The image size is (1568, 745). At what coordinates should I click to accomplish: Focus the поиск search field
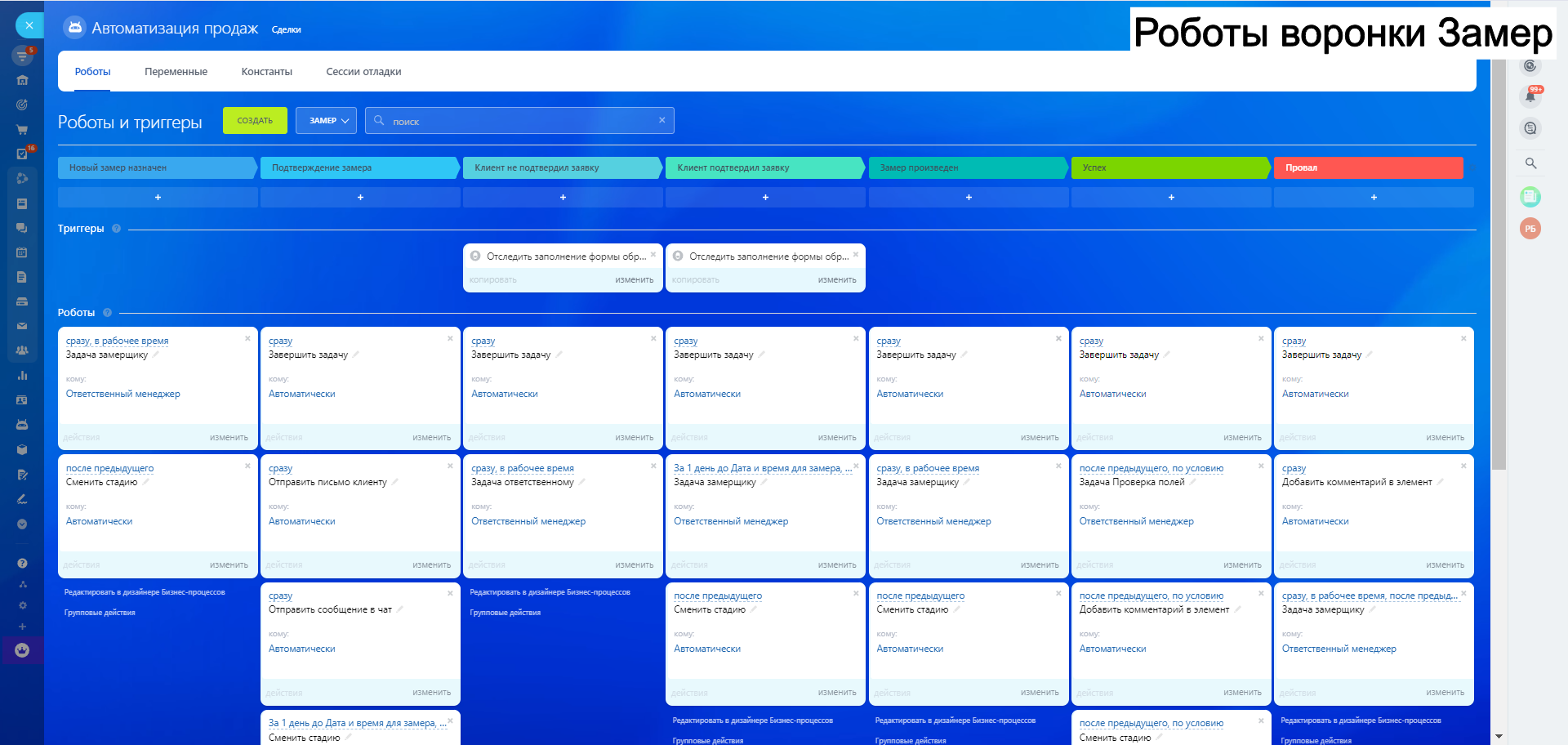coord(519,121)
